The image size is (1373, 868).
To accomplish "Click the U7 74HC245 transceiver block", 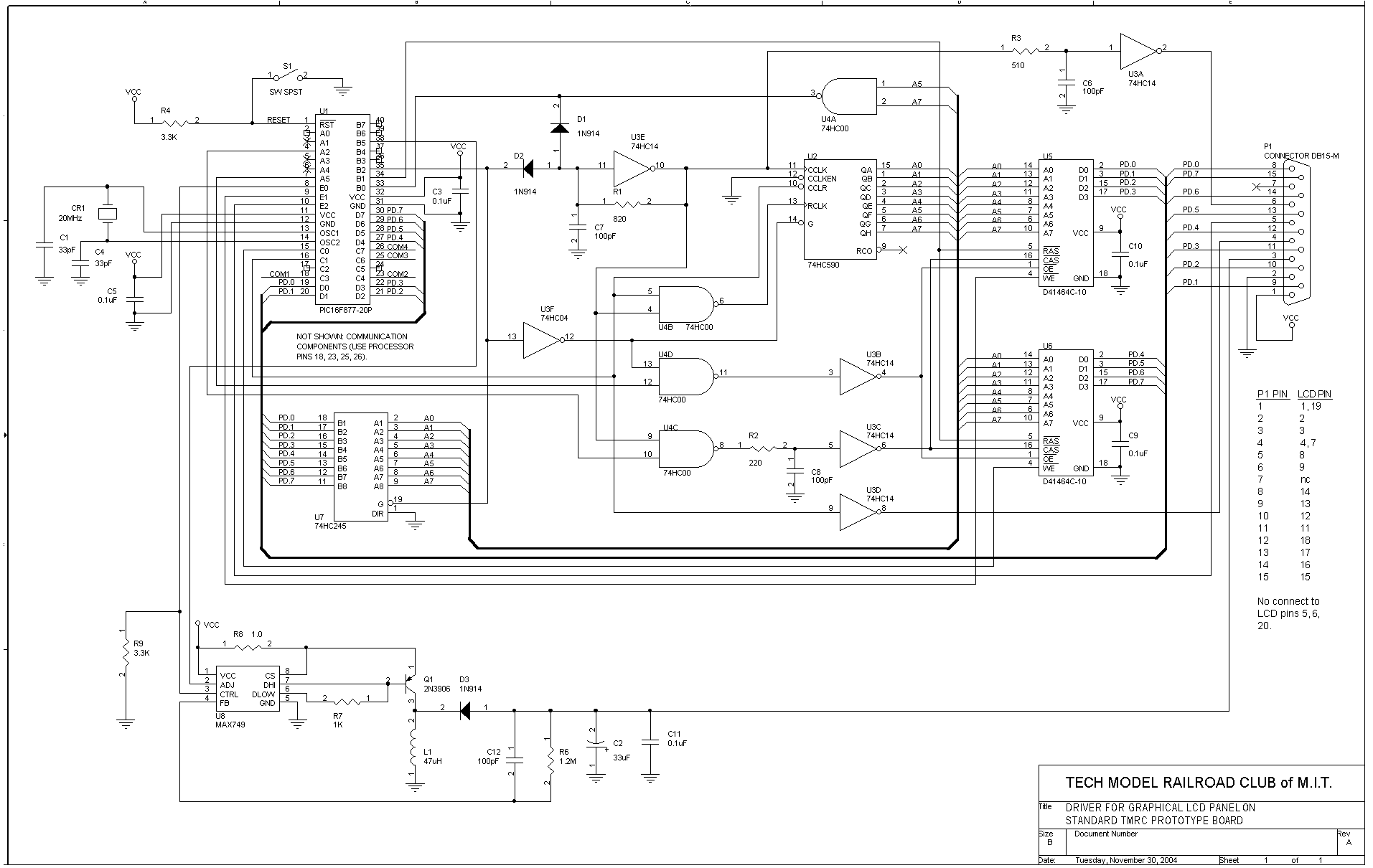I will pyautogui.click(x=360, y=466).
